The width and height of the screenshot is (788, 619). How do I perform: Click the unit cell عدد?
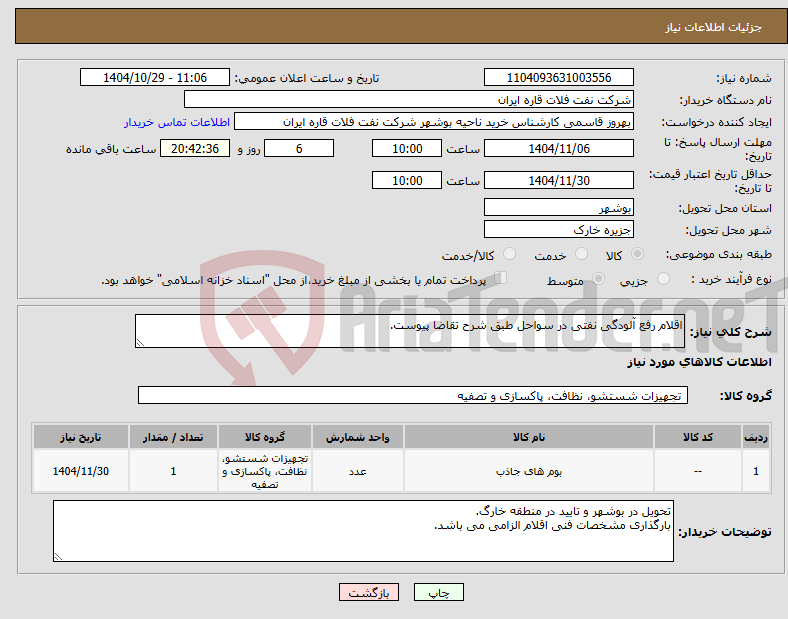[x=358, y=471]
